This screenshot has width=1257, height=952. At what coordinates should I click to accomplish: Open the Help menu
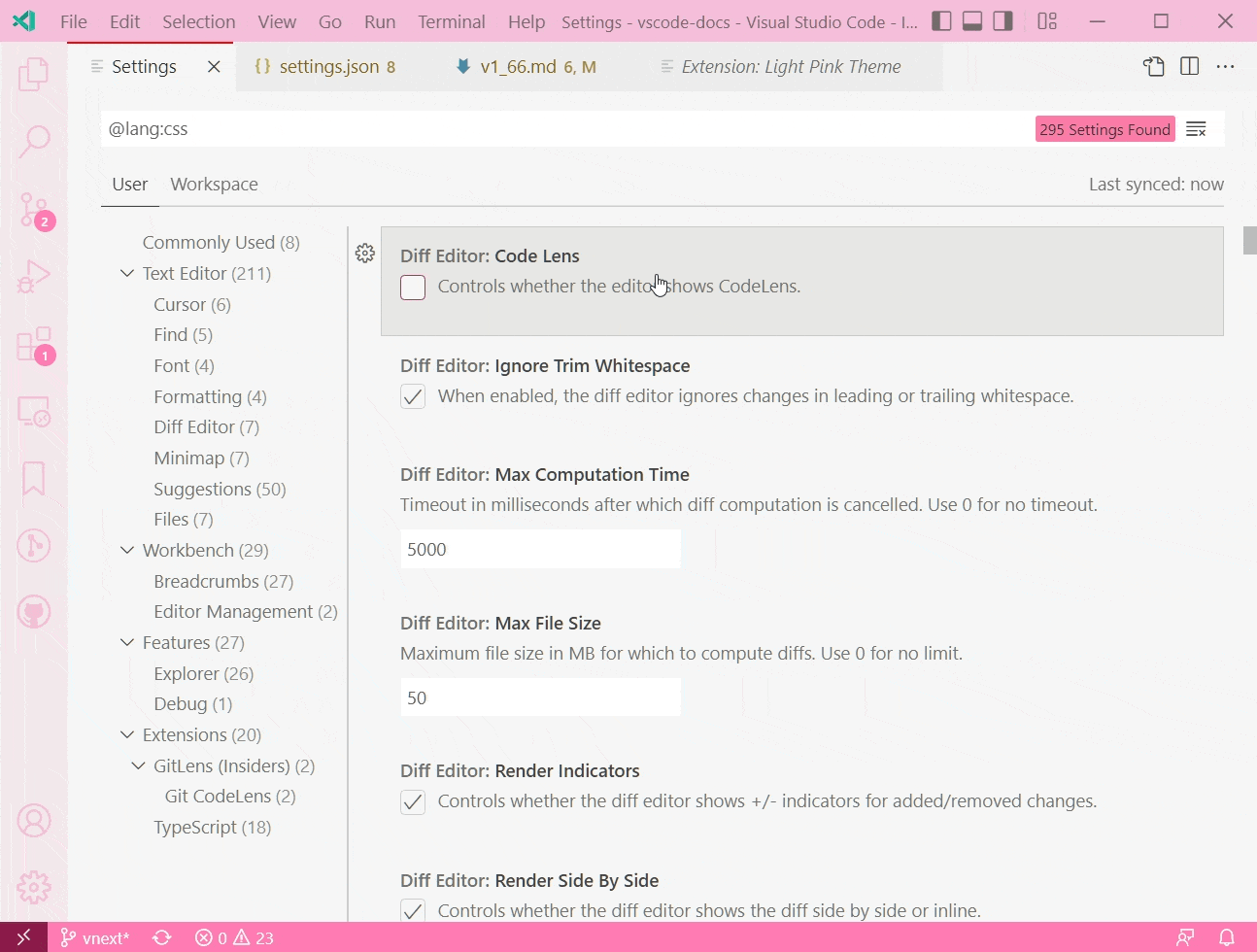527,21
